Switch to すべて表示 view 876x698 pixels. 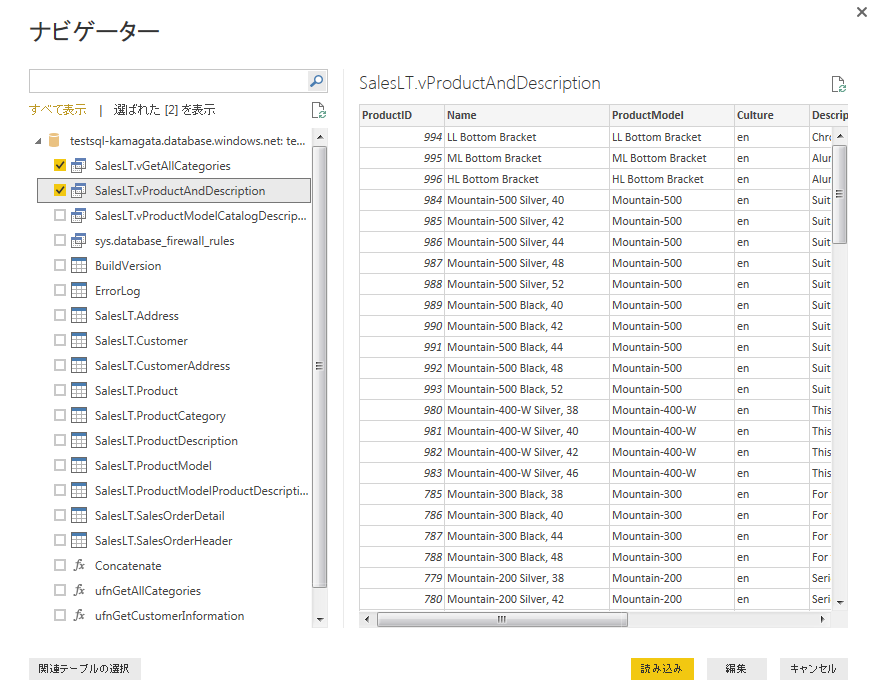[57, 110]
